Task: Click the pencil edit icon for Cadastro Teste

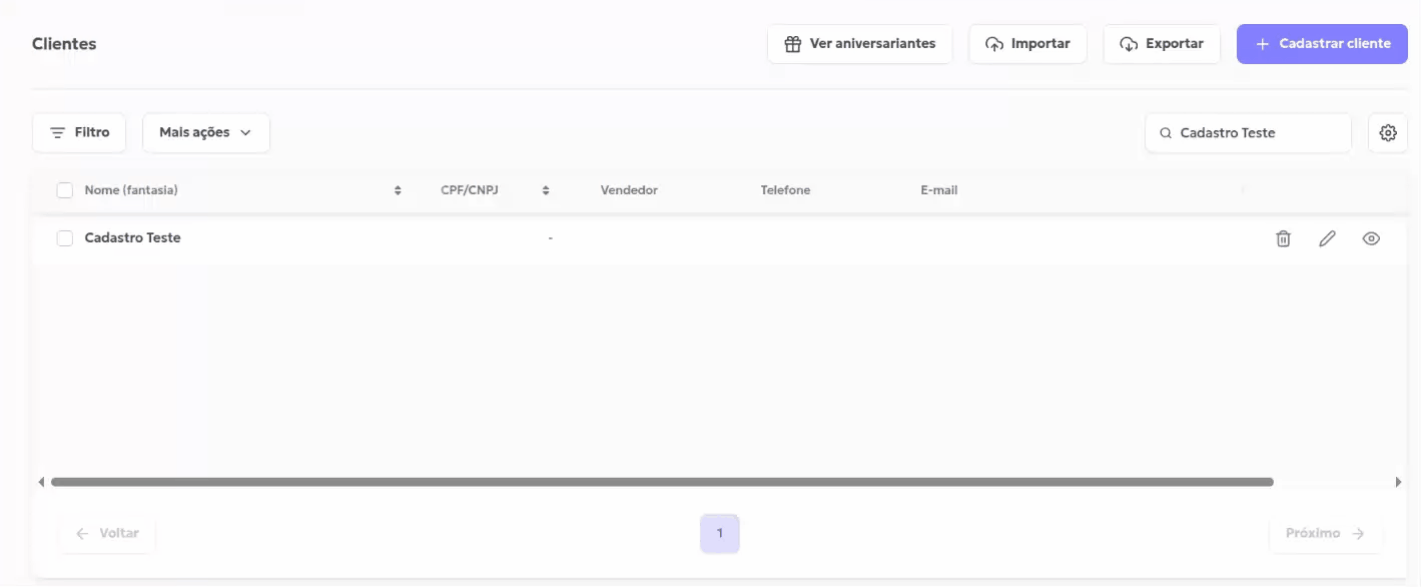Action: pyautogui.click(x=1327, y=238)
